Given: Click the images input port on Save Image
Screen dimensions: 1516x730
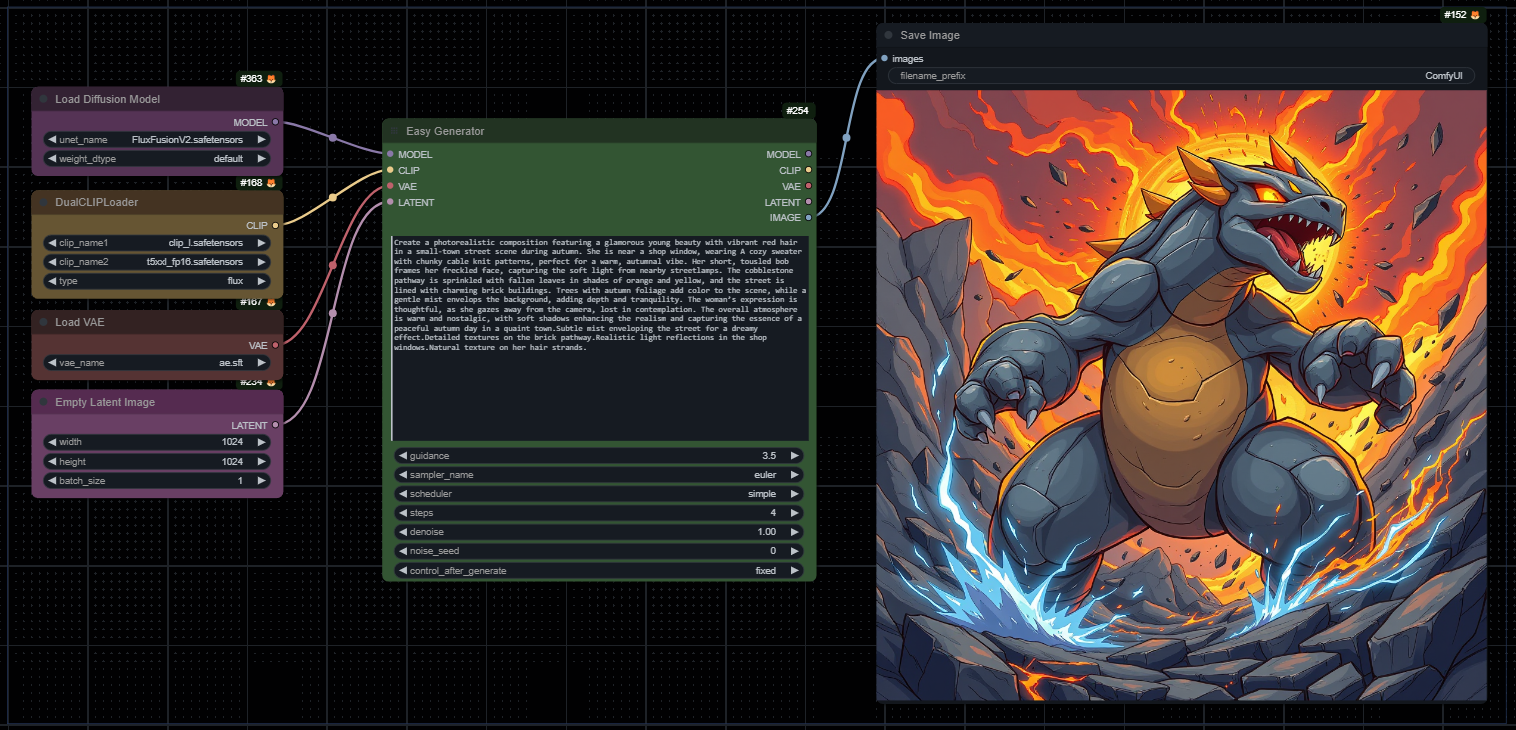Looking at the screenshot, I should 884,58.
